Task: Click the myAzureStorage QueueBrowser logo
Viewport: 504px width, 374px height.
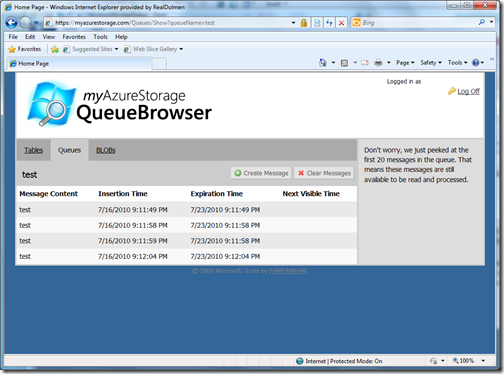Action: pos(119,104)
